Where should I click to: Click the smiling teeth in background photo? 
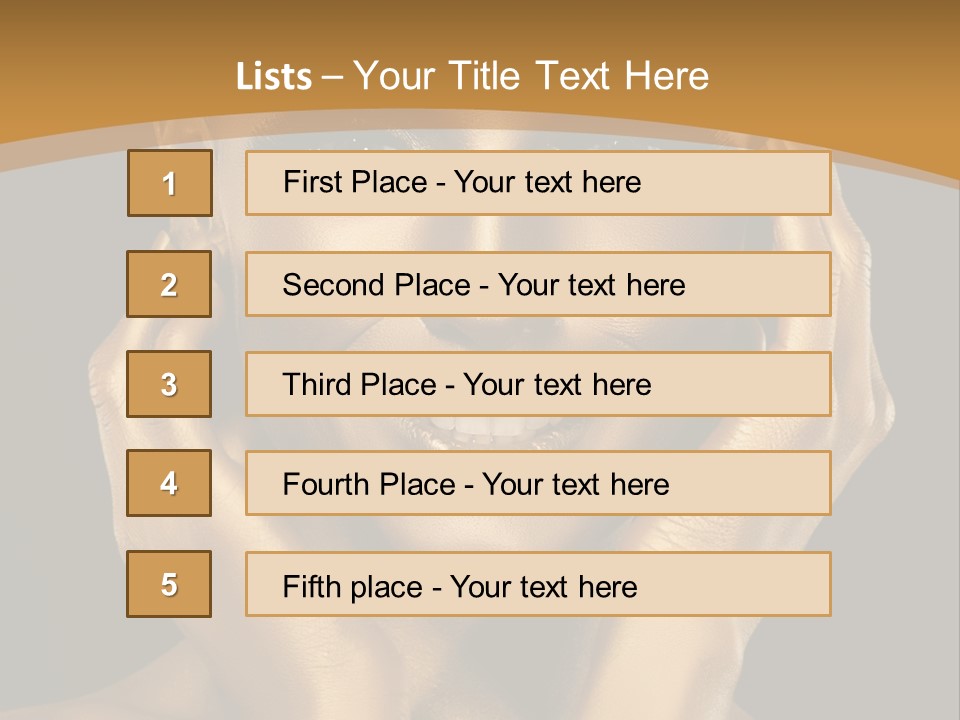[490, 432]
